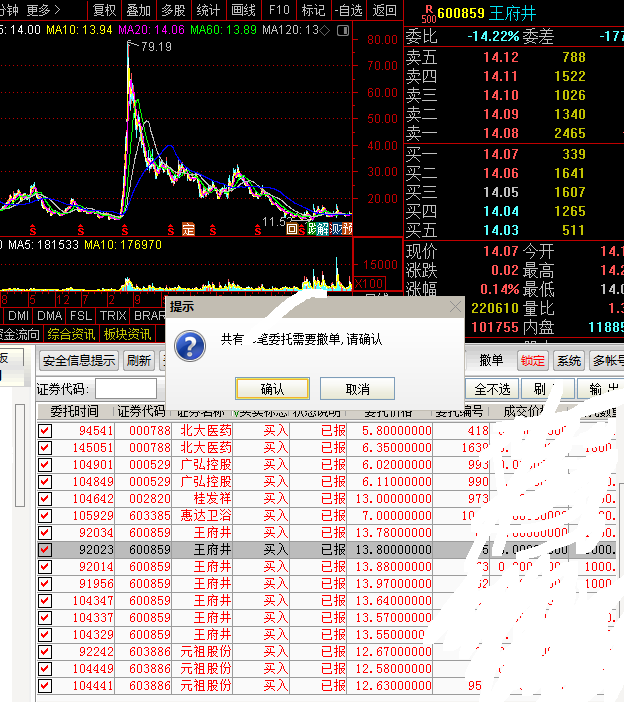The image size is (624, 702).
Task: Uncheck the 惠达卫浴 order row checkbox
Action: point(45,516)
